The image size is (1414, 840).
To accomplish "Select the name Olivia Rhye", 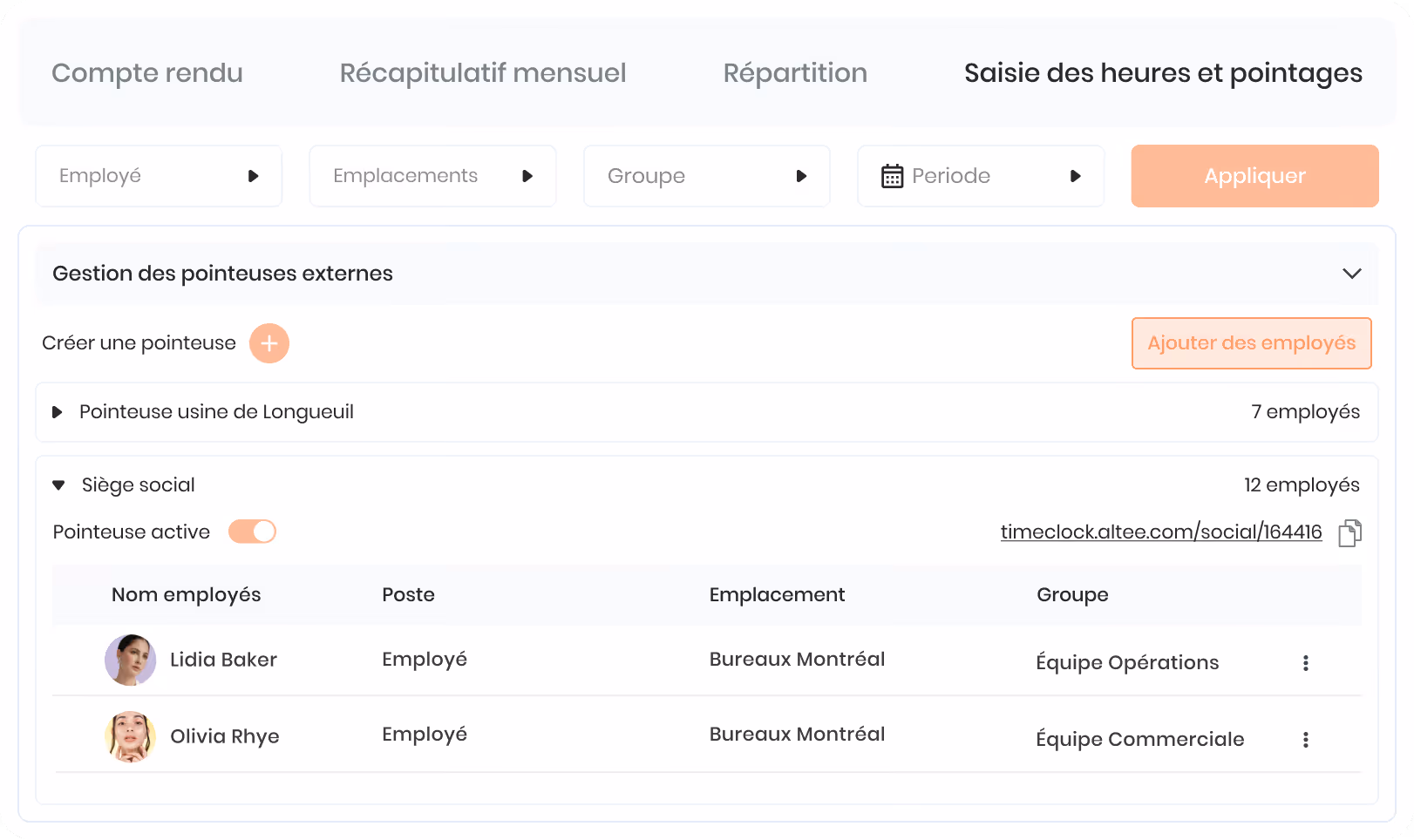I will pos(224,736).
